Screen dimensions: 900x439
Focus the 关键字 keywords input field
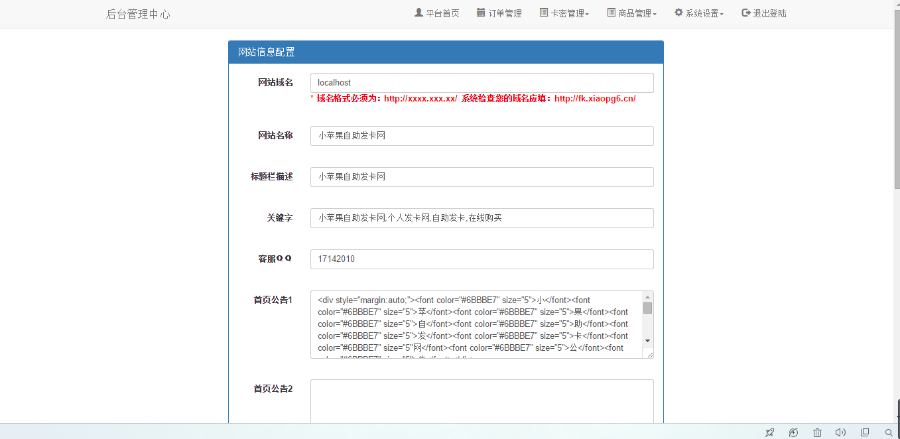[x=482, y=218]
